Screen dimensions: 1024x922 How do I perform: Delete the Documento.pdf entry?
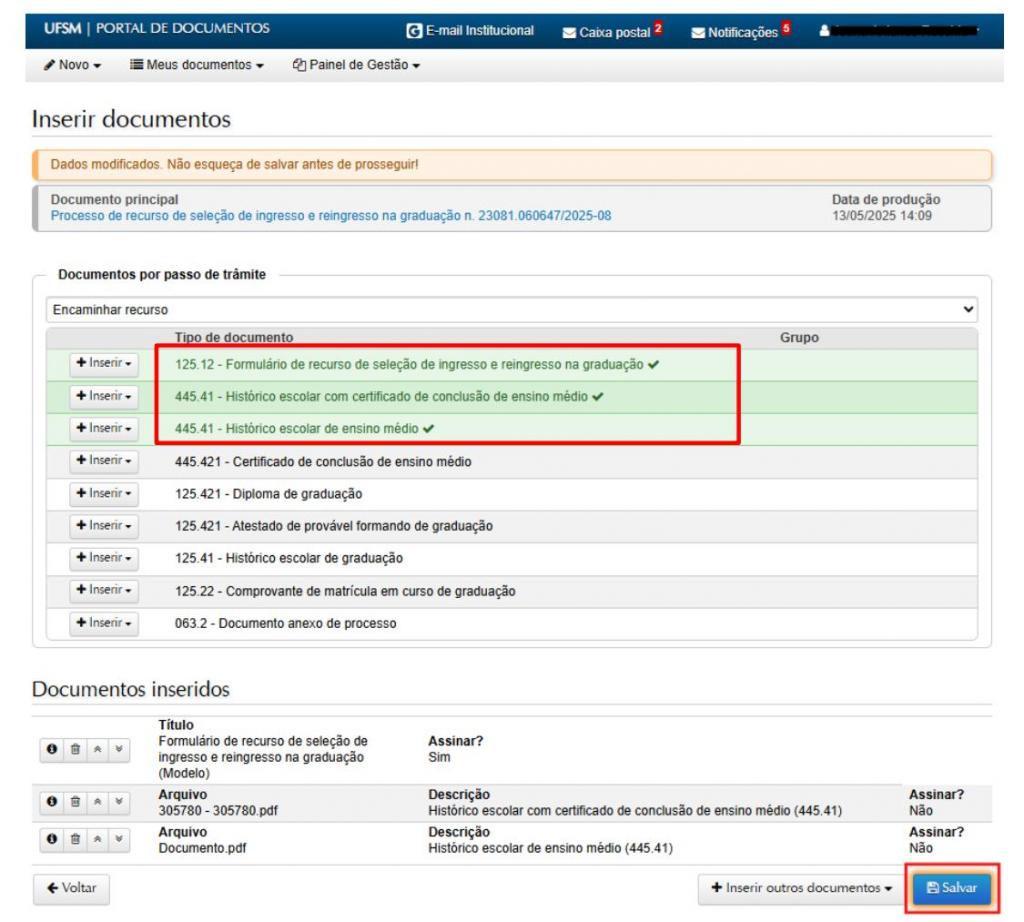point(75,838)
